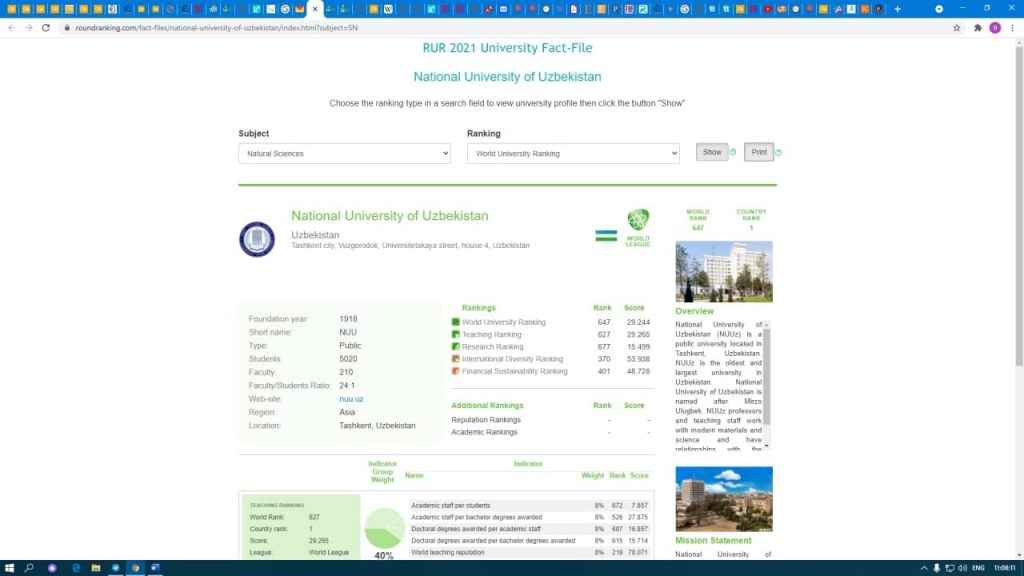Image resolution: width=1024 pixels, height=576 pixels.
Task: Go back to the previous page
Action: pos(12,28)
